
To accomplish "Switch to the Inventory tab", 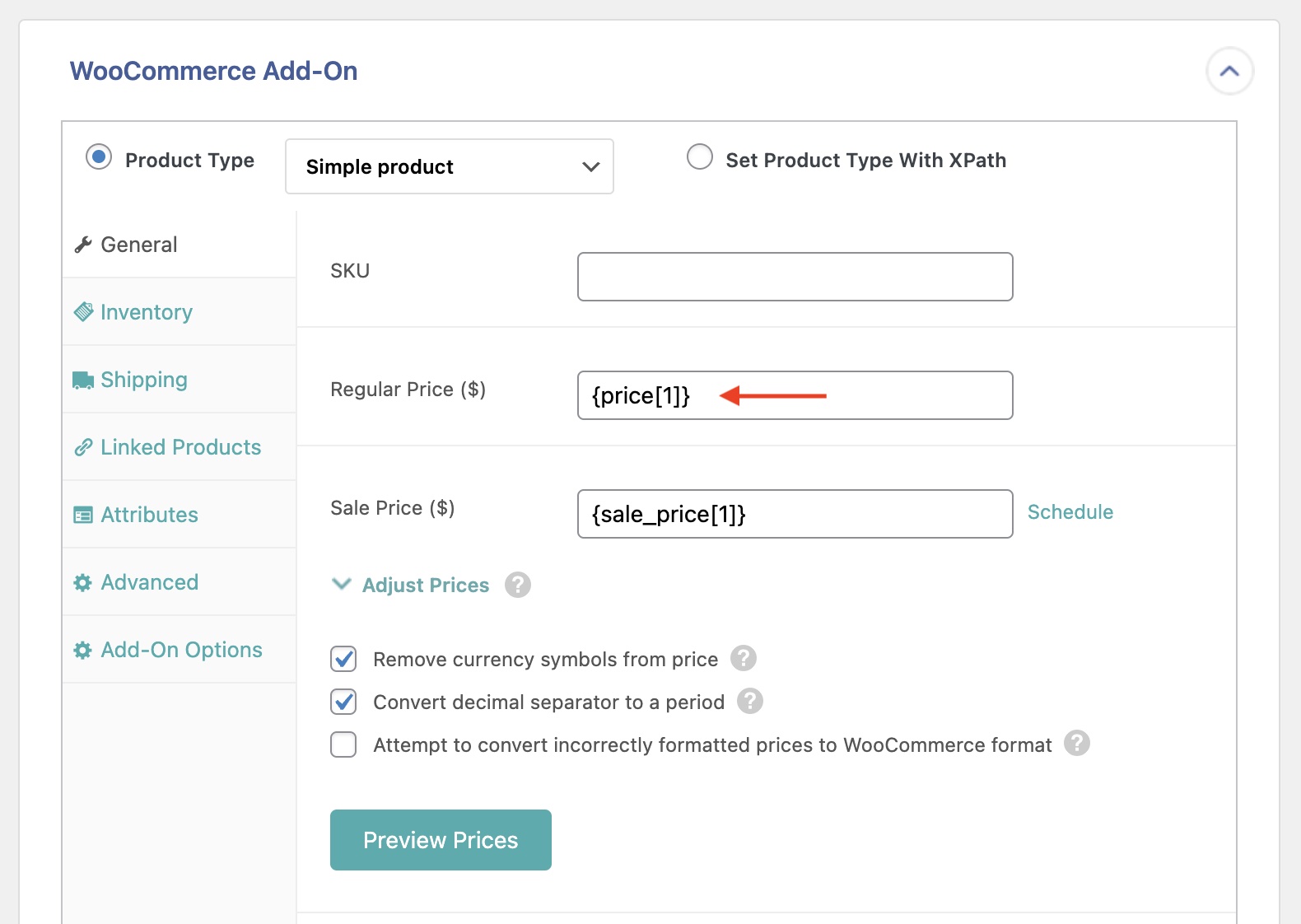I will [179, 312].
